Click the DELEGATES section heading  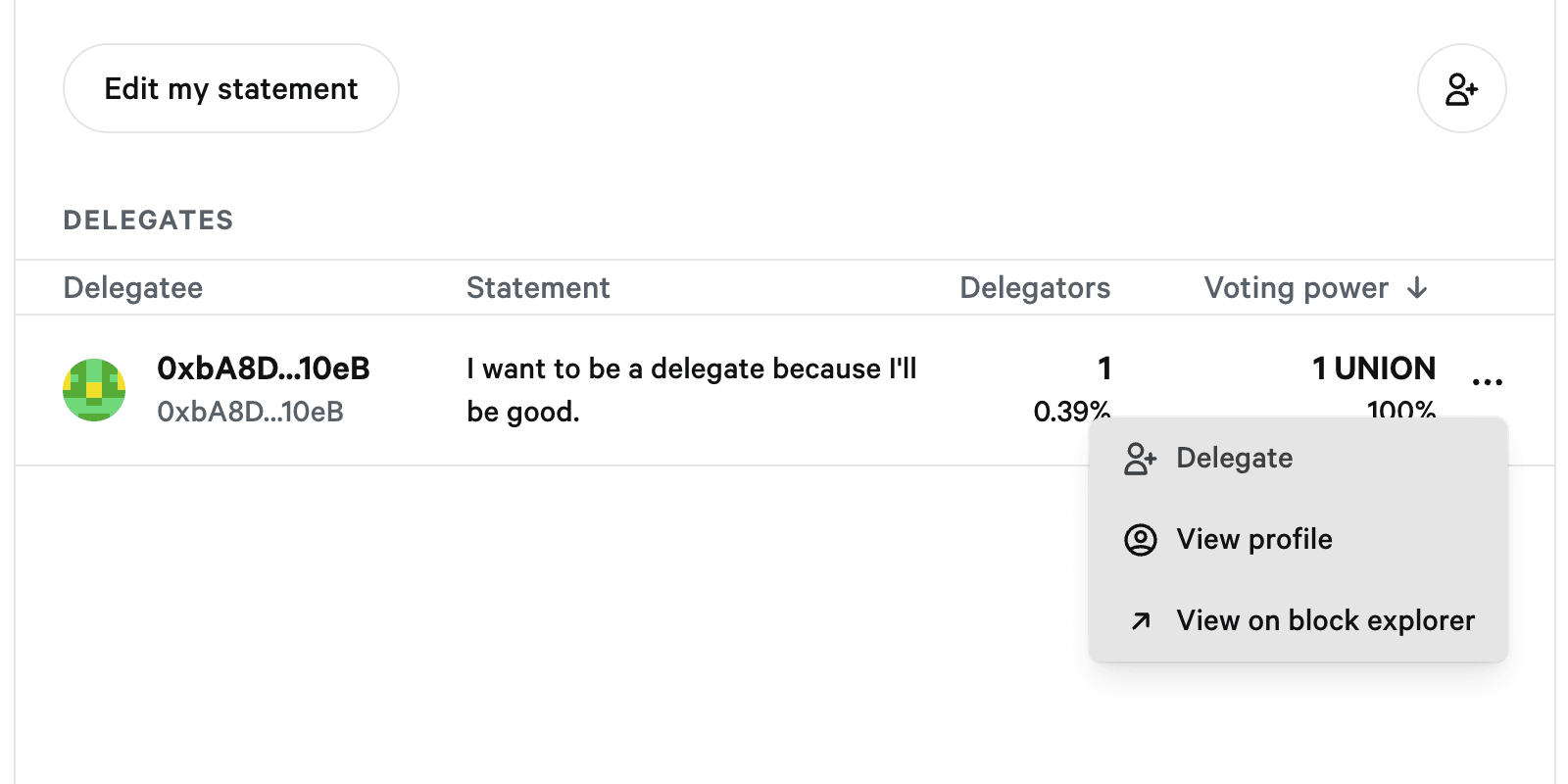tap(148, 220)
